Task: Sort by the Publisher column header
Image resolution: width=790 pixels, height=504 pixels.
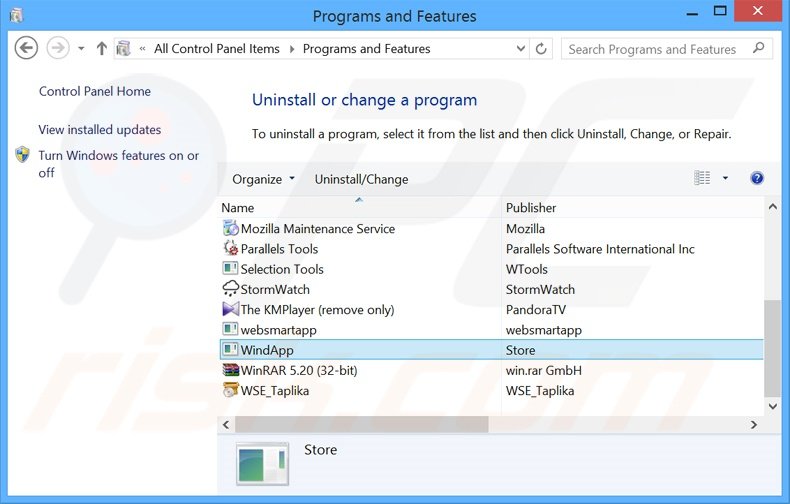Action: coord(633,208)
